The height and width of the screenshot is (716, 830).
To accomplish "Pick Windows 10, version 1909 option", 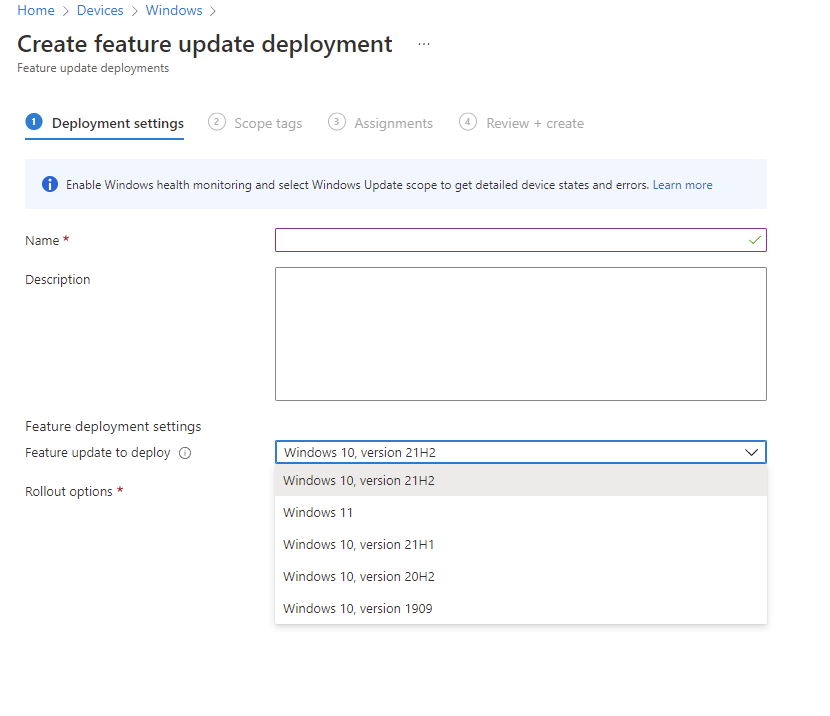I will [x=521, y=609].
